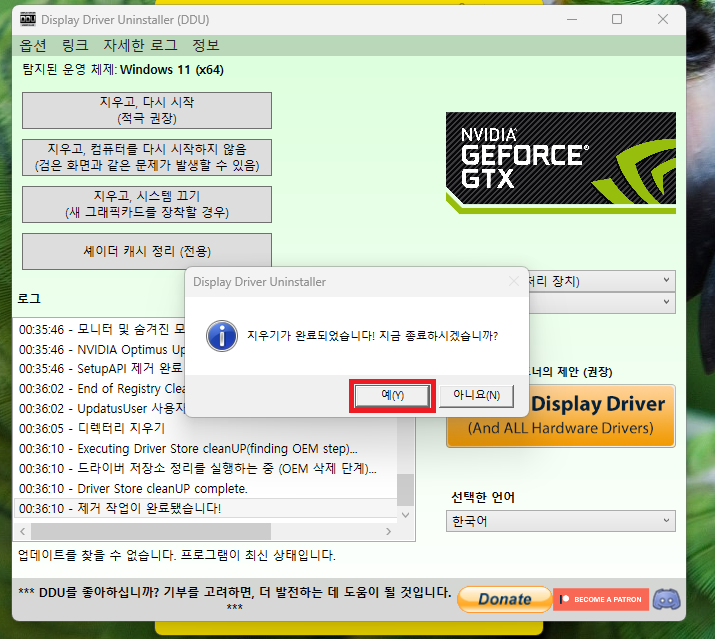Click the NVIDIA GeForce GTX logo image

pyautogui.click(x=561, y=163)
